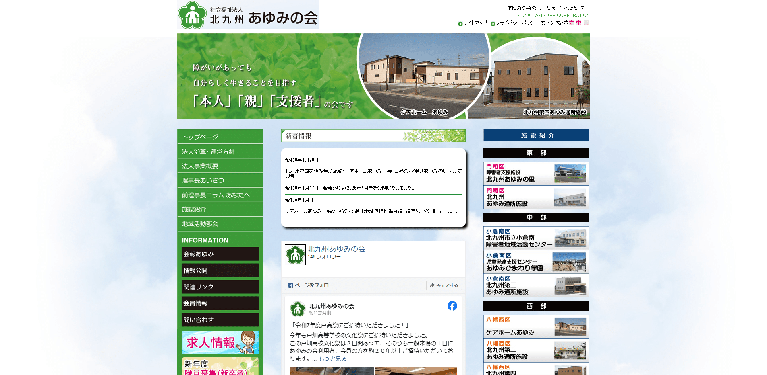Click the Facebook share button

(444, 285)
